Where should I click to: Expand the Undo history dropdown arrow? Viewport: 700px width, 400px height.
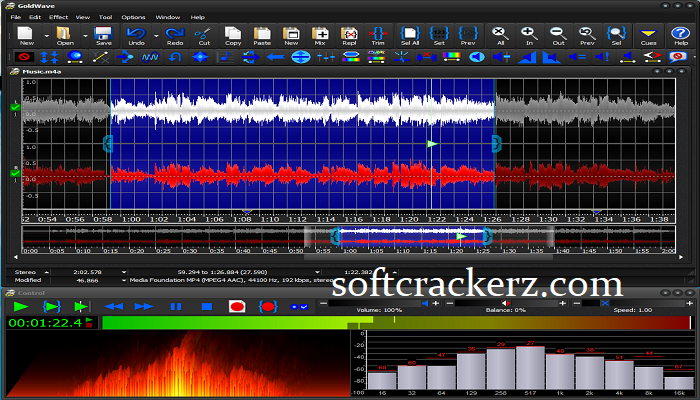point(156,36)
